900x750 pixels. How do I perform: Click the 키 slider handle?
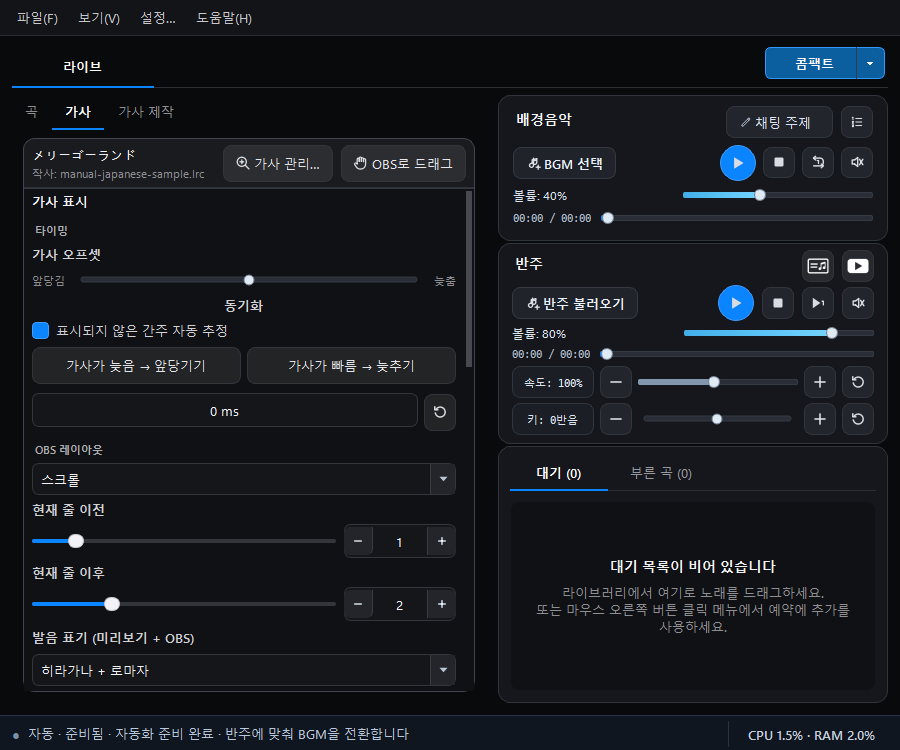tap(717, 419)
